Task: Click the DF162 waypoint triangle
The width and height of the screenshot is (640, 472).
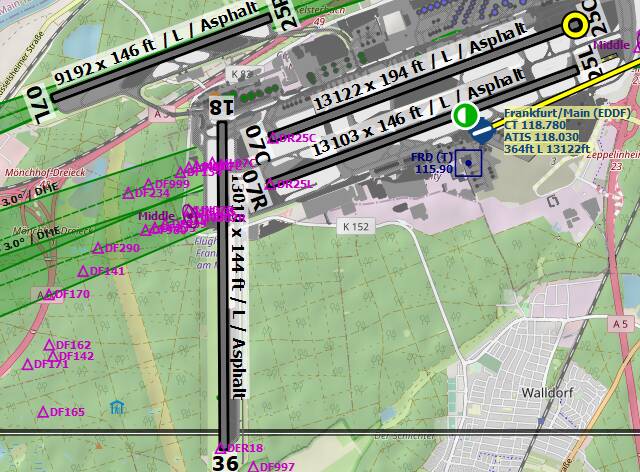Action: coord(49,345)
